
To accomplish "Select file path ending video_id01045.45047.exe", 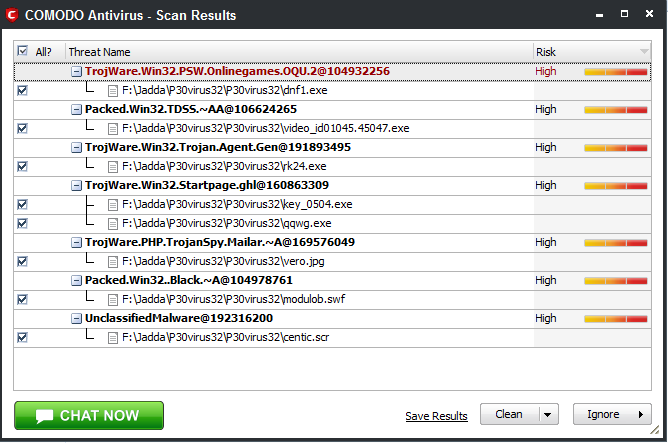I will (265, 128).
